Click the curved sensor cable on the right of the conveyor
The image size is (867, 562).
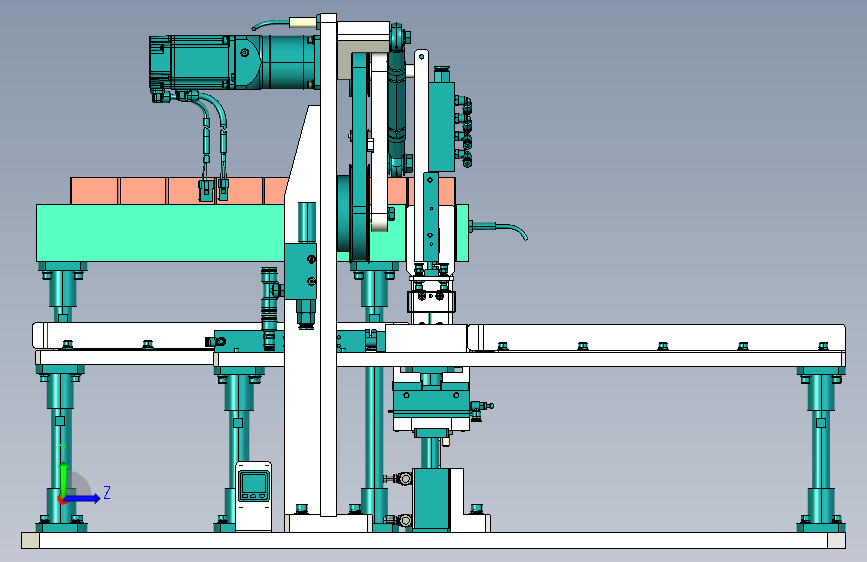[x=499, y=228]
